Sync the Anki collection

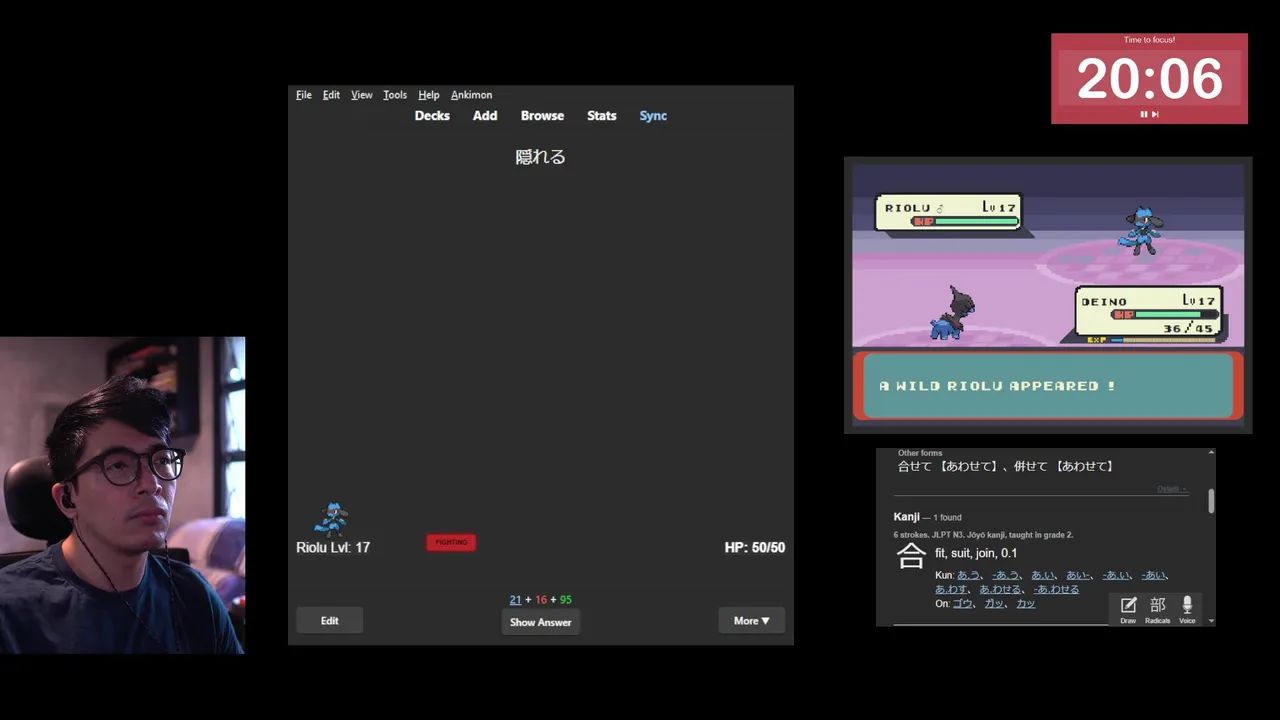pyautogui.click(x=653, y=116)
